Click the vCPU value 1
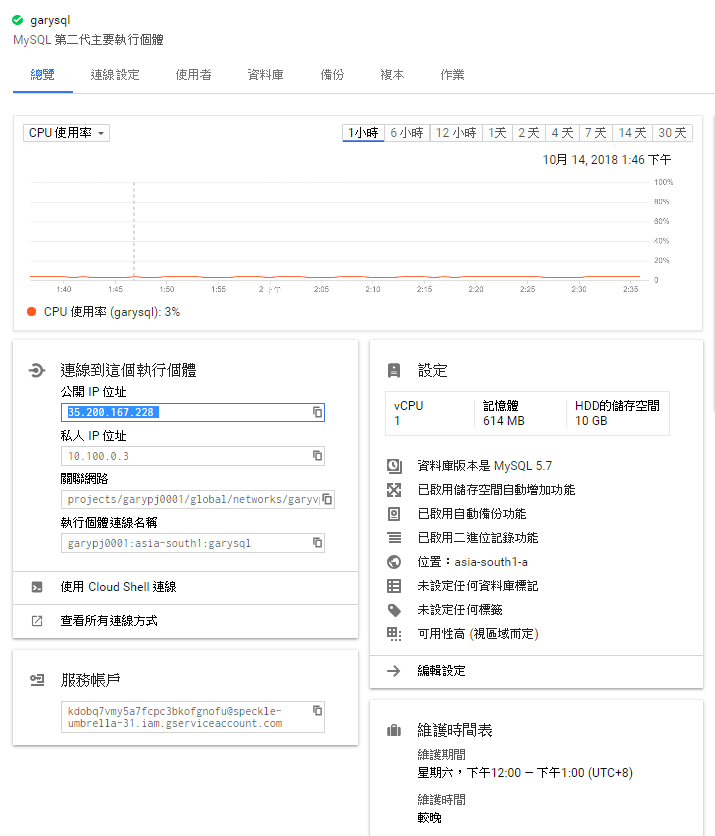715x836 pixels. [397, 421]
